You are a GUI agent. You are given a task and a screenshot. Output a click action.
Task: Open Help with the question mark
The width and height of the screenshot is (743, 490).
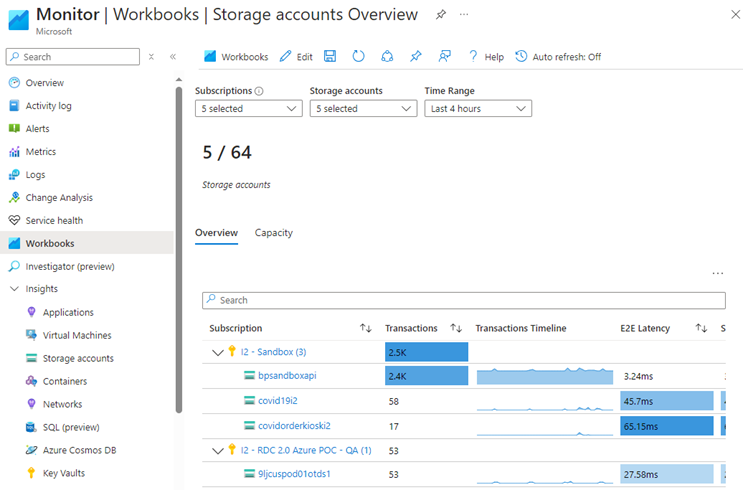(486, 57)
